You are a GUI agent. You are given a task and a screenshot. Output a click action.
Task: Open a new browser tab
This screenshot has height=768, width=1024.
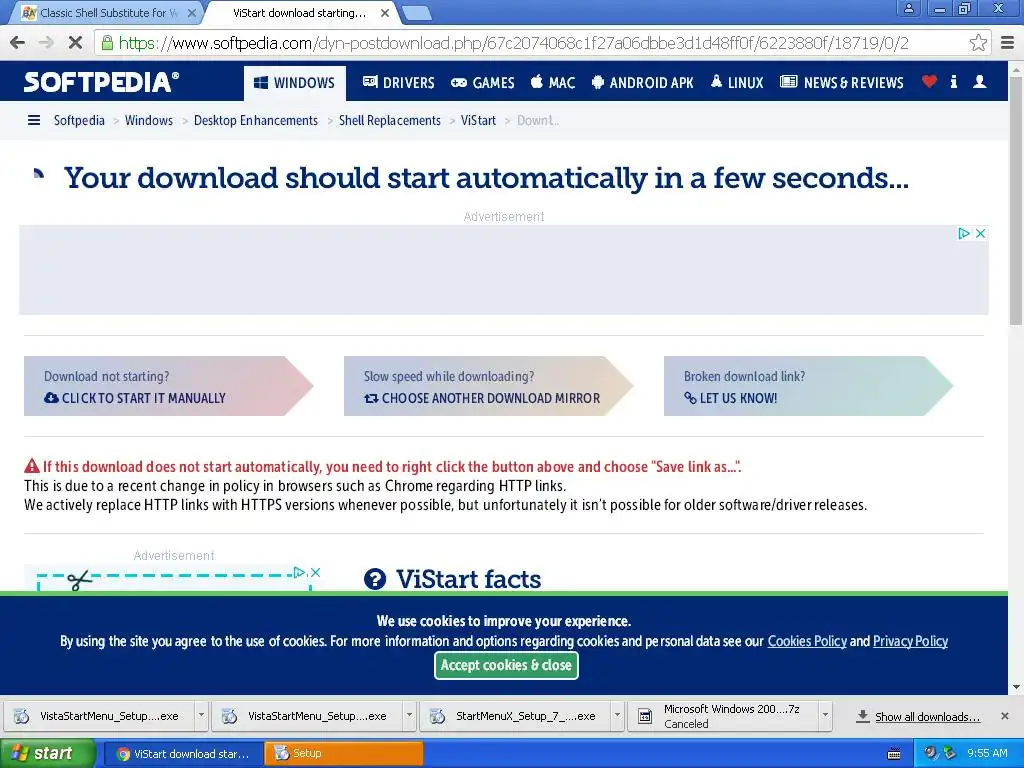(x=415, y=12)
